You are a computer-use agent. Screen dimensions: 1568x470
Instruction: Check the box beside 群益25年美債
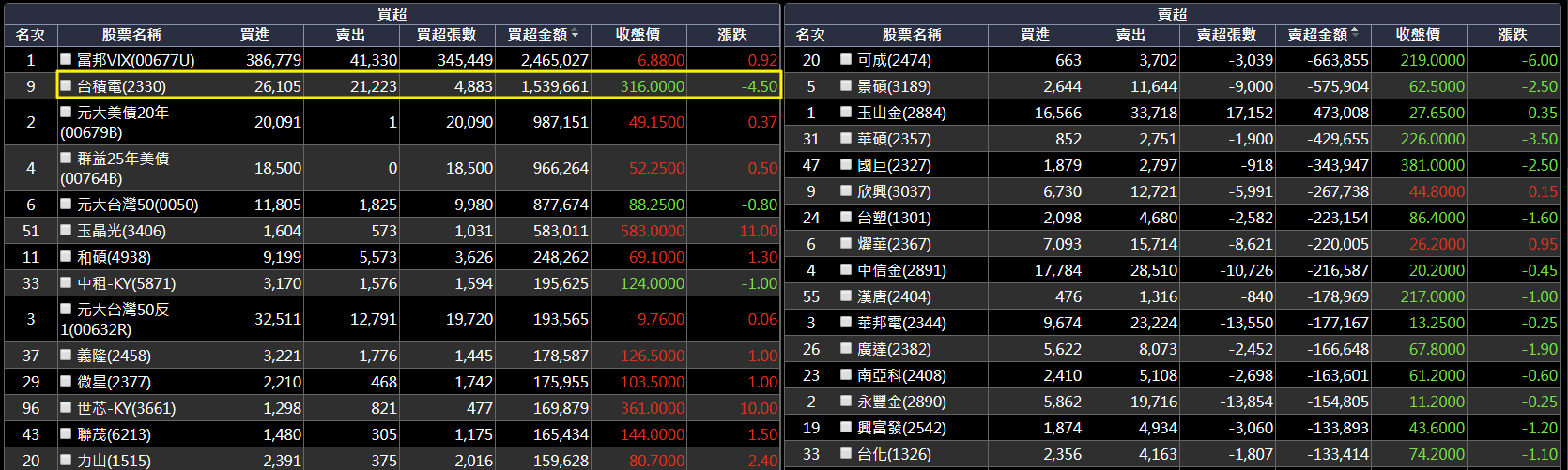pos(66,158)
